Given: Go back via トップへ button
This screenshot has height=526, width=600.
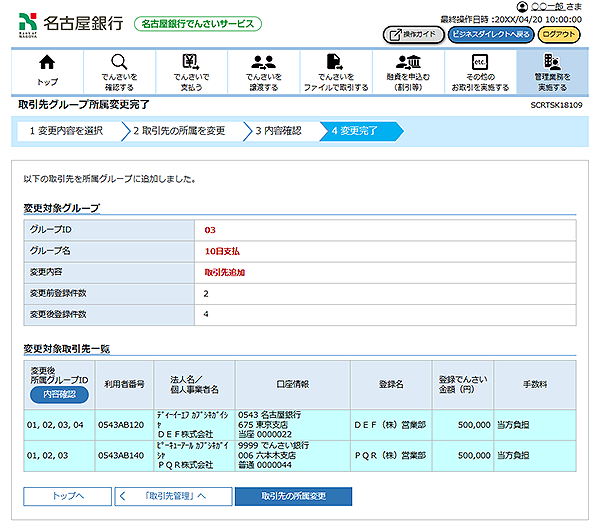Looking at the screenshot, I should point(67,496).
